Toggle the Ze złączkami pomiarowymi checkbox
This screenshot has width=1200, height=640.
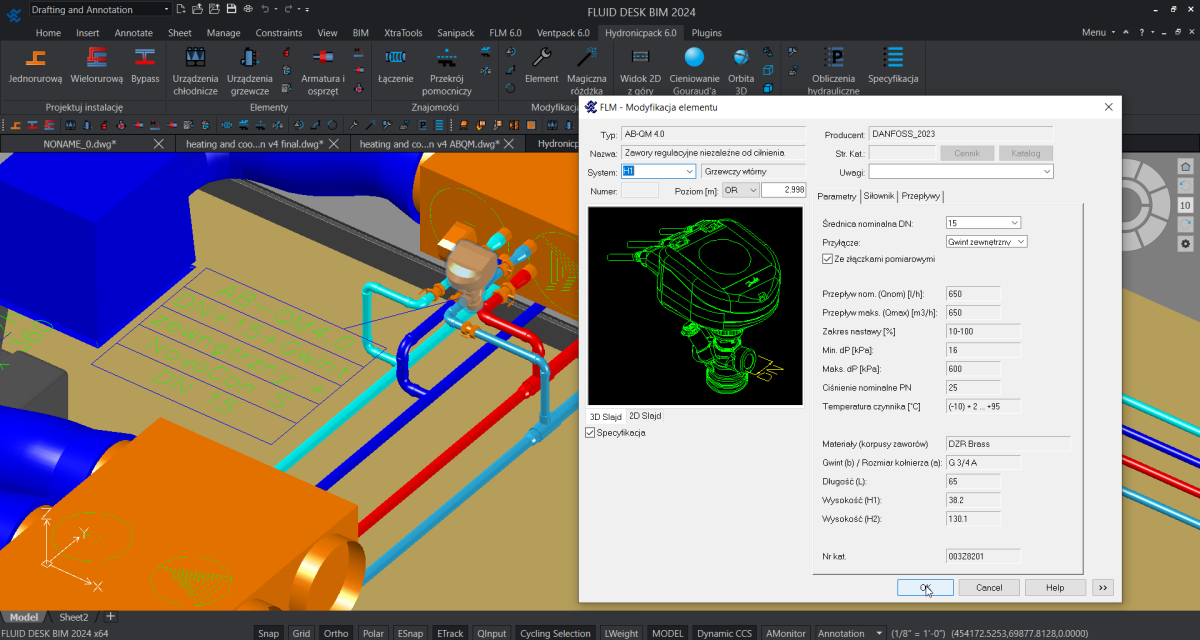coord(828,259)
